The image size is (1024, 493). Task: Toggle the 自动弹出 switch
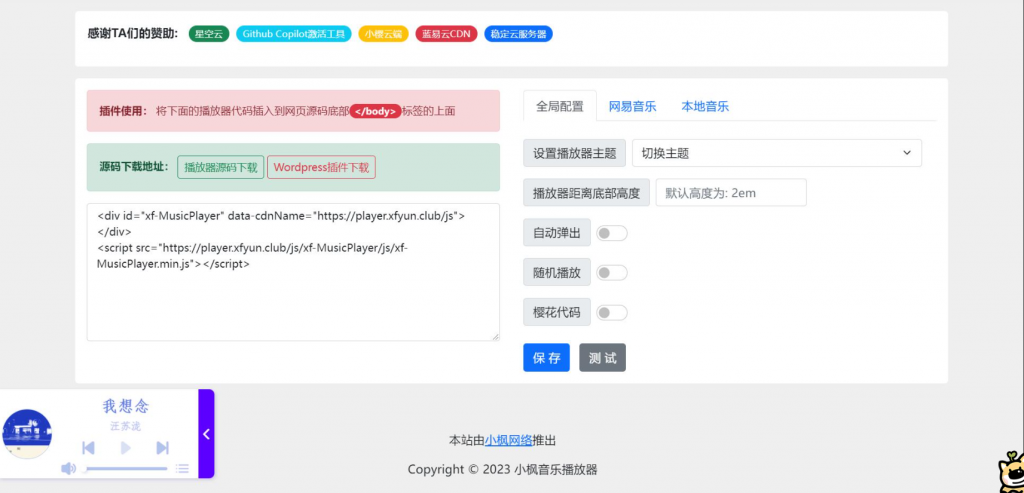[x=612, y=233]
